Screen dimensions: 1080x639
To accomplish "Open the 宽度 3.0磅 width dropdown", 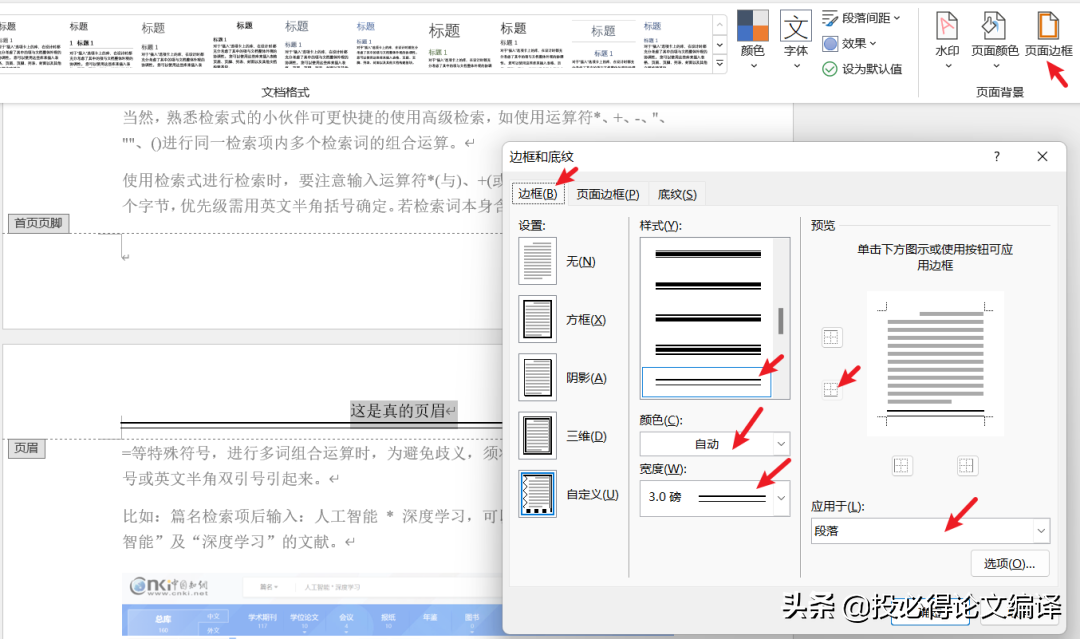I will pos(781,497).
